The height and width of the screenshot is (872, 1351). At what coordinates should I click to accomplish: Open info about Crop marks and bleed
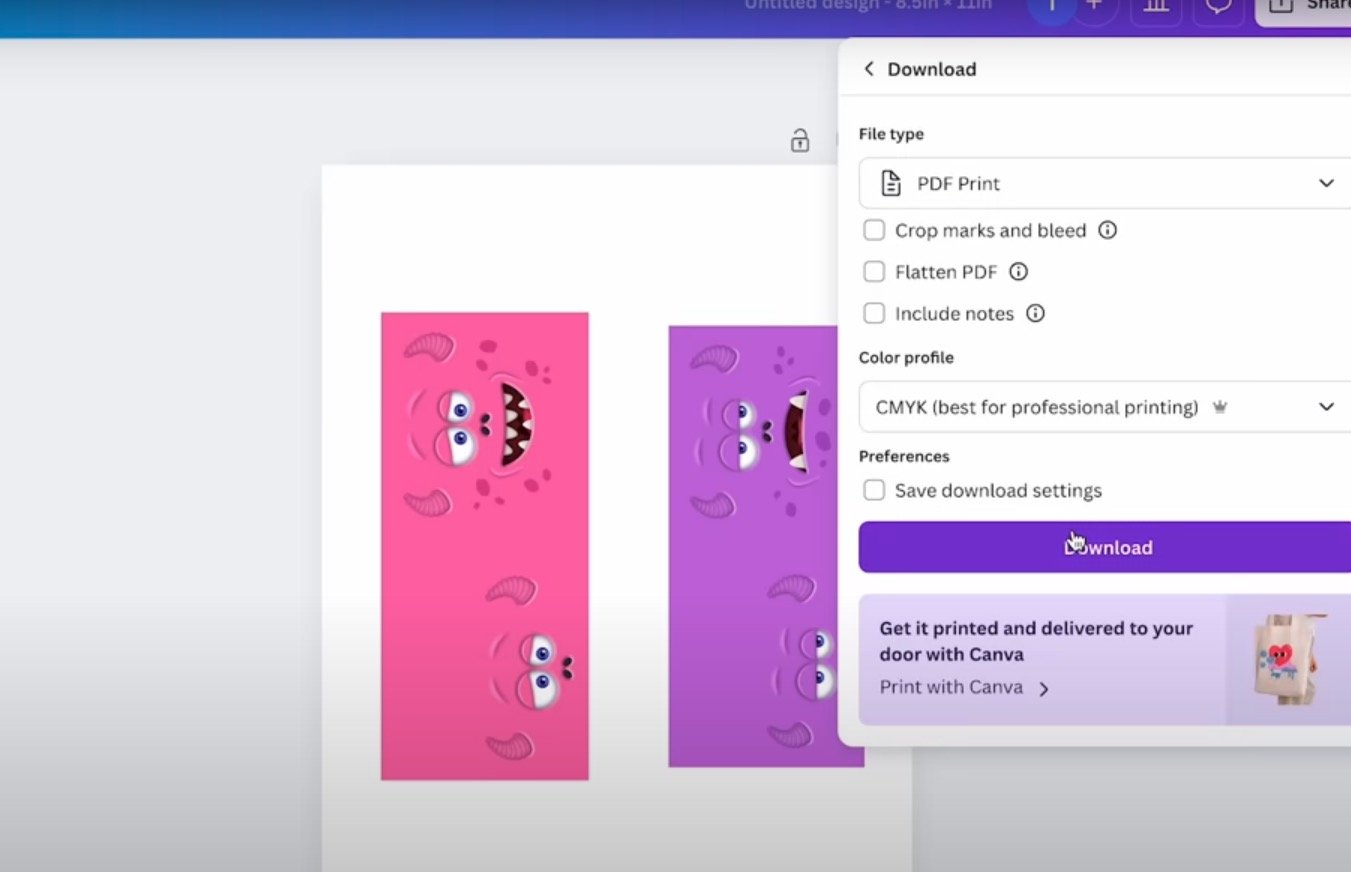coord(1107,230)
